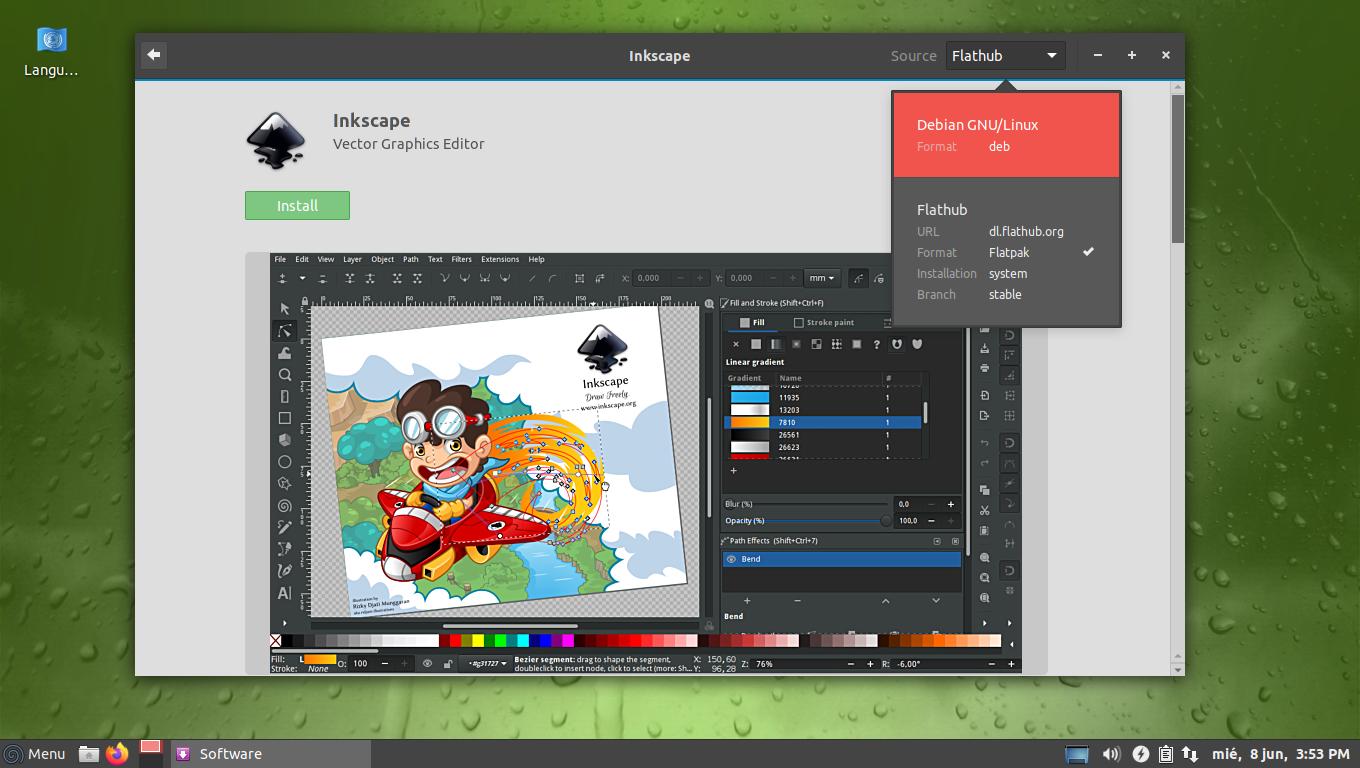Open the power manager tray icon

click(1140, 754)
